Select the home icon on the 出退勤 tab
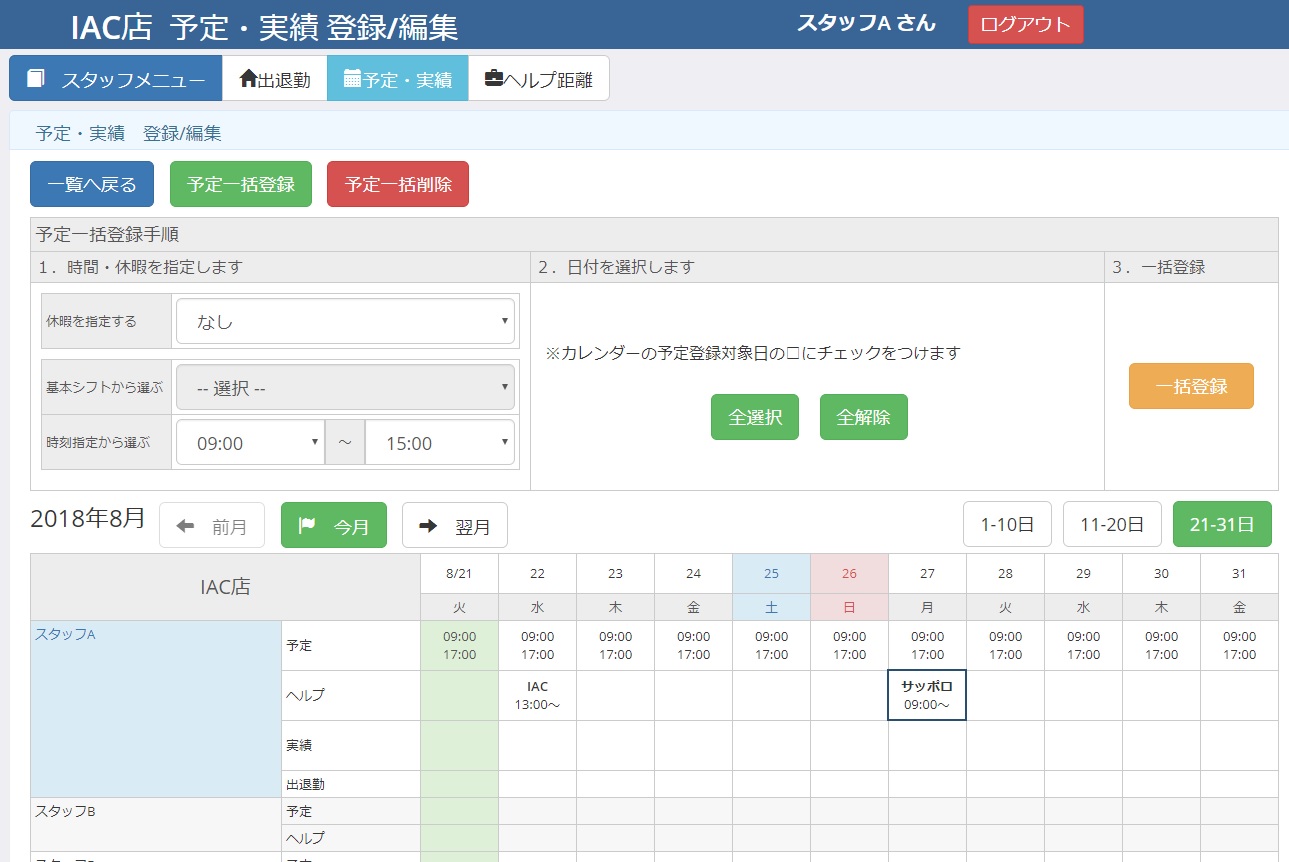The height and width of the screenshot is (862, 1289). click(x=250, y=78)
